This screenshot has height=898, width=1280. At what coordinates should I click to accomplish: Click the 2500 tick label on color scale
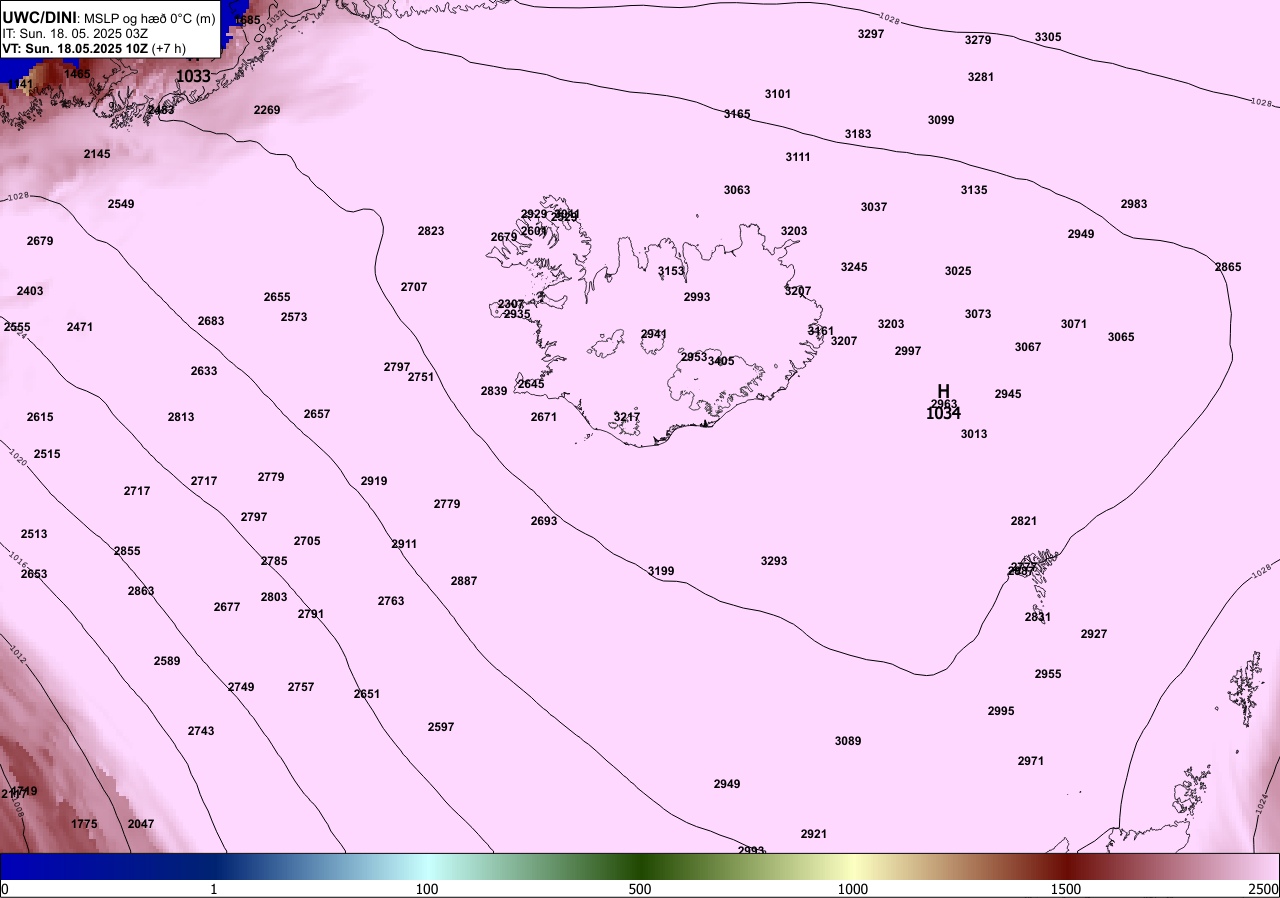click(x=1264, y=889)
